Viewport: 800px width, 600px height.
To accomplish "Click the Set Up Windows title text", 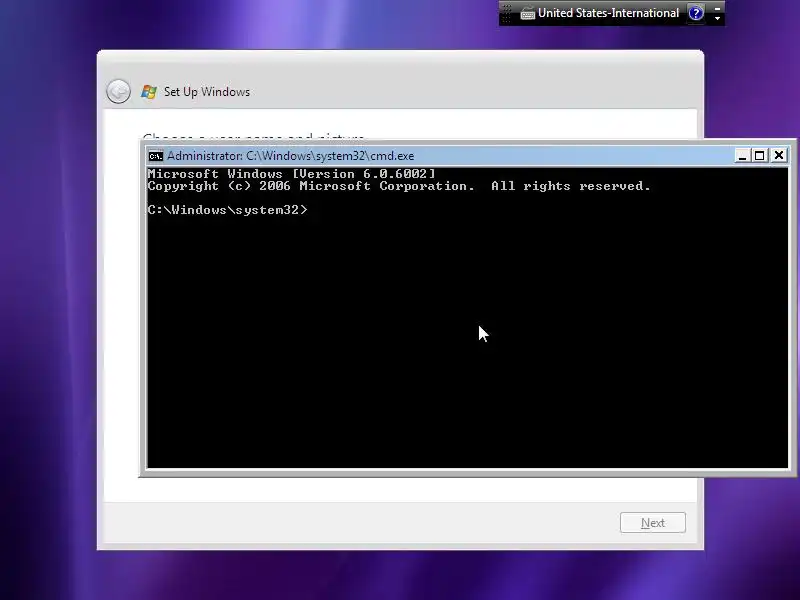I will coord(207,92).
